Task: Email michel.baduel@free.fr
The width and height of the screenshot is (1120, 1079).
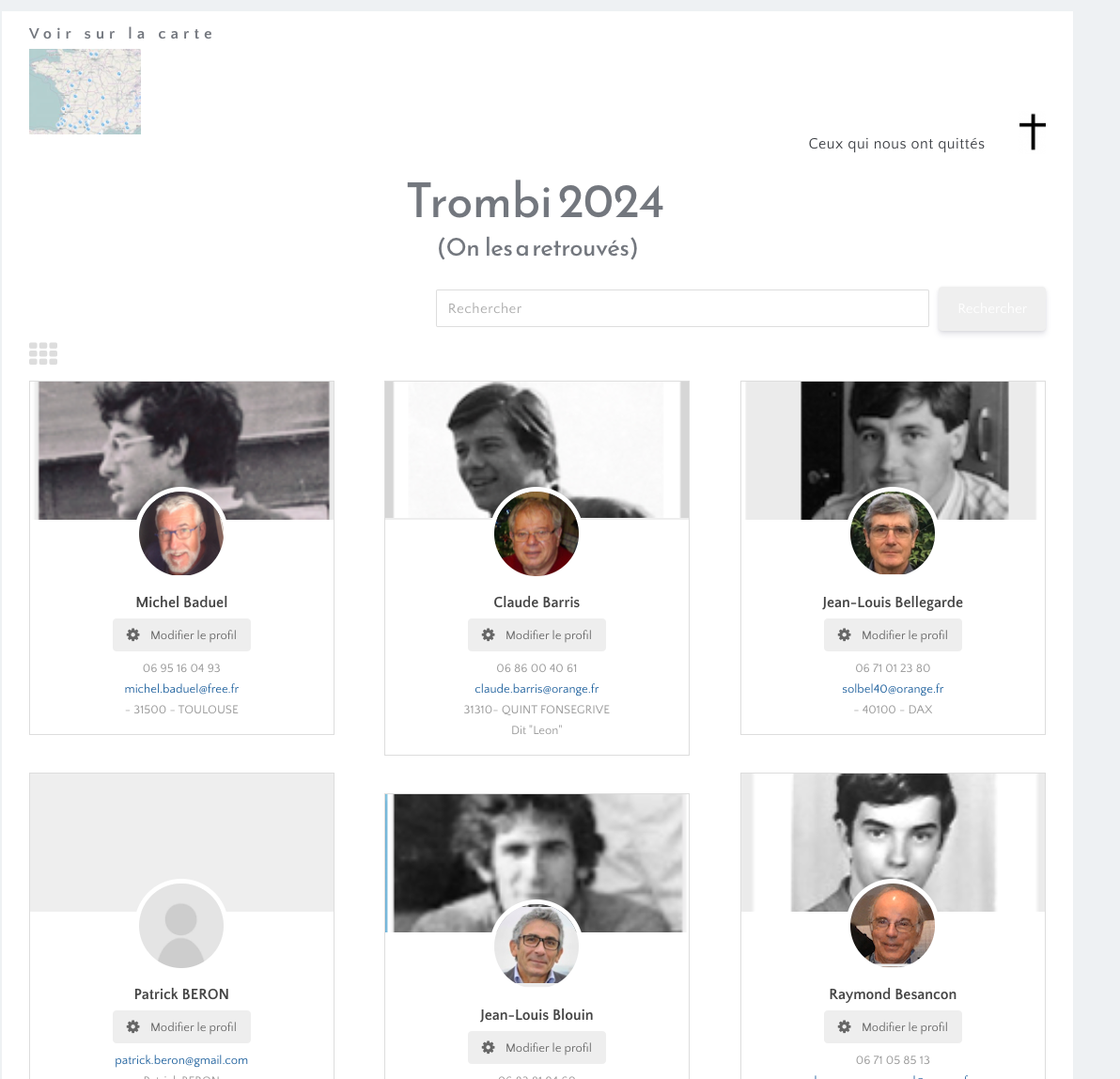Action: (181, 689)
